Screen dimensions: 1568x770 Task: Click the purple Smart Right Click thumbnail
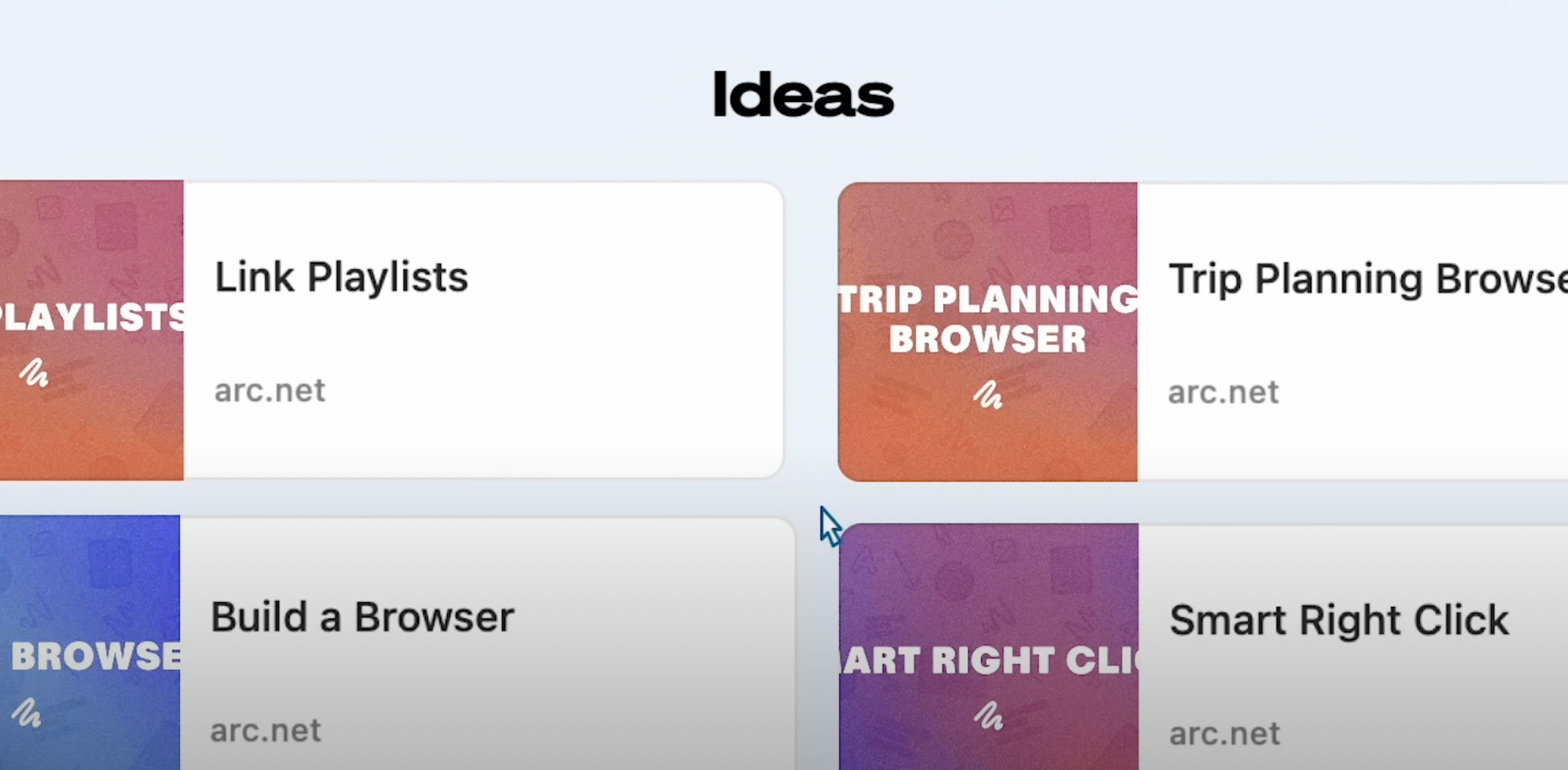pyautogui.click(x=989, y=647)
